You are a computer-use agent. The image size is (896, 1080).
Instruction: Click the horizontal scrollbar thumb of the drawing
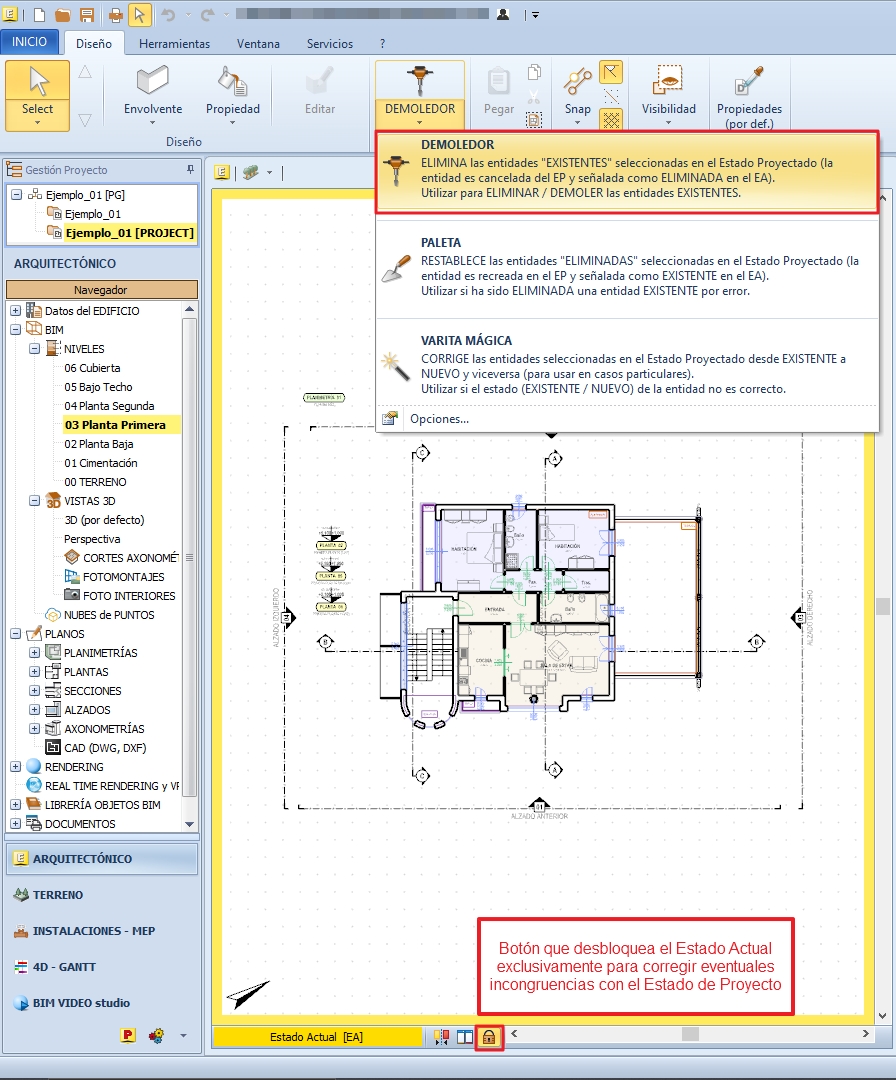(690, 1034)
